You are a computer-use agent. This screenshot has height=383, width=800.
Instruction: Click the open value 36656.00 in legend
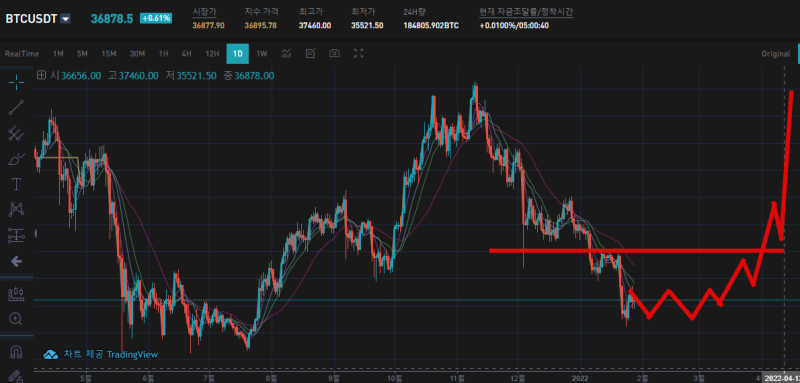81,75
